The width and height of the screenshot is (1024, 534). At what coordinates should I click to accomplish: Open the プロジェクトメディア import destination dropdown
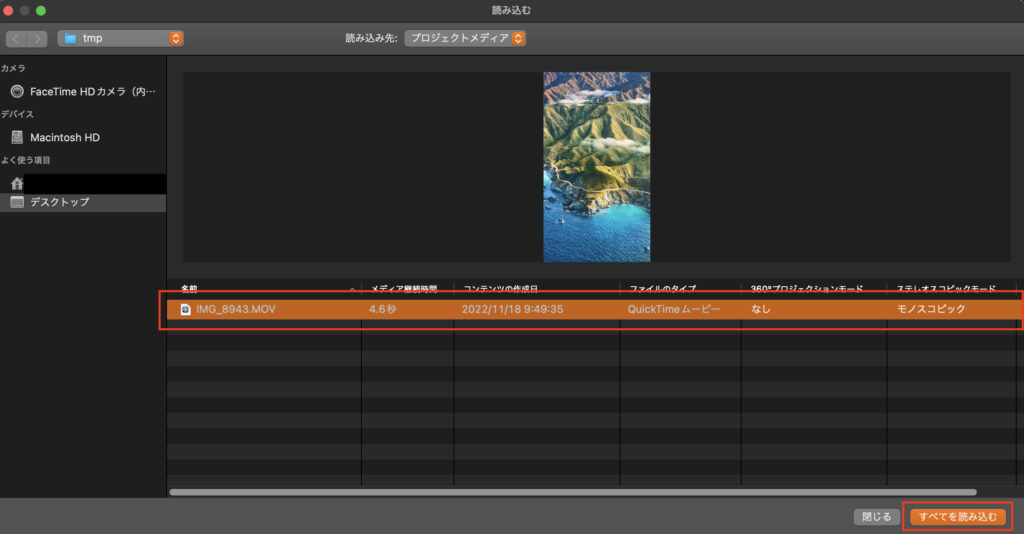click(466, 38)
